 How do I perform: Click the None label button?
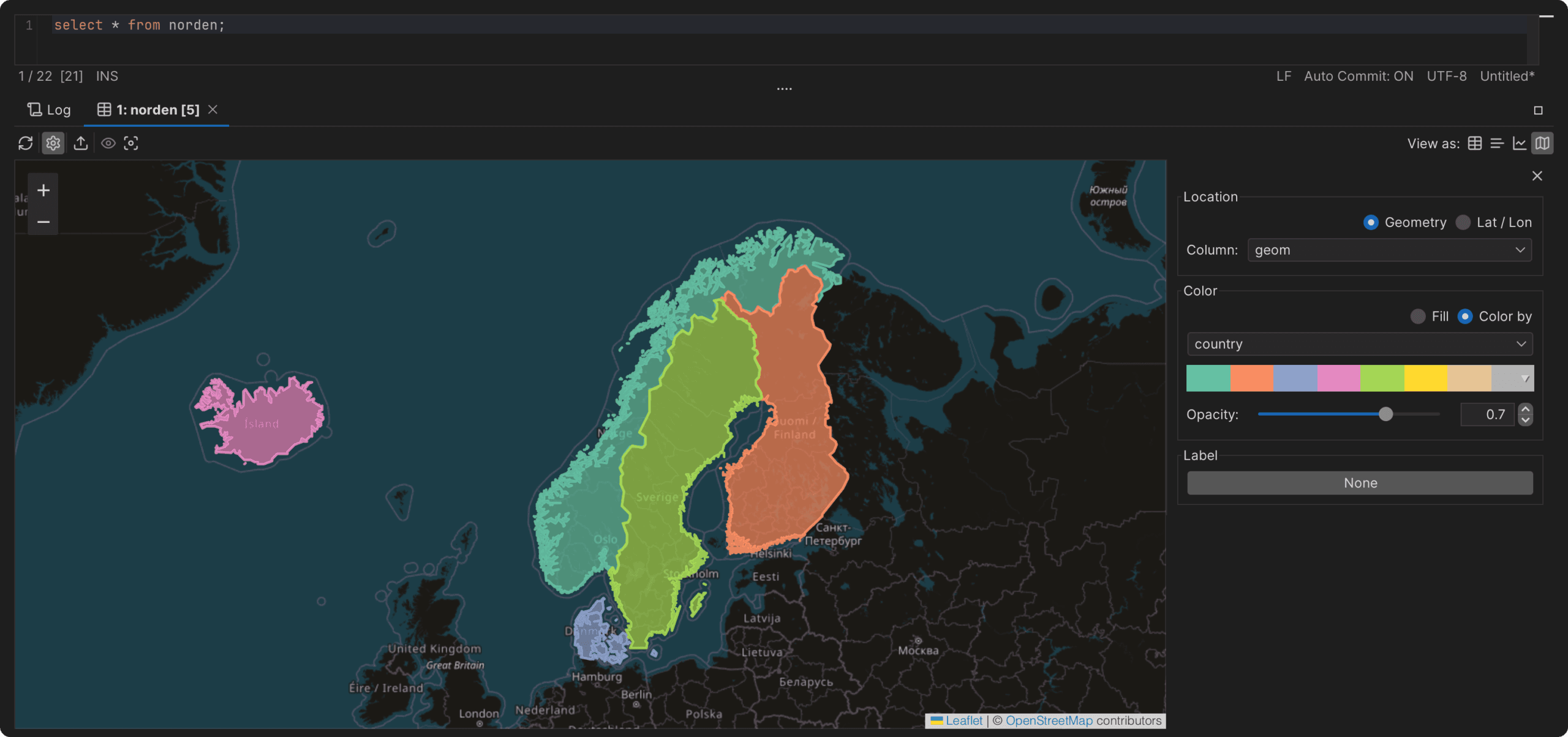[1360, 483]
